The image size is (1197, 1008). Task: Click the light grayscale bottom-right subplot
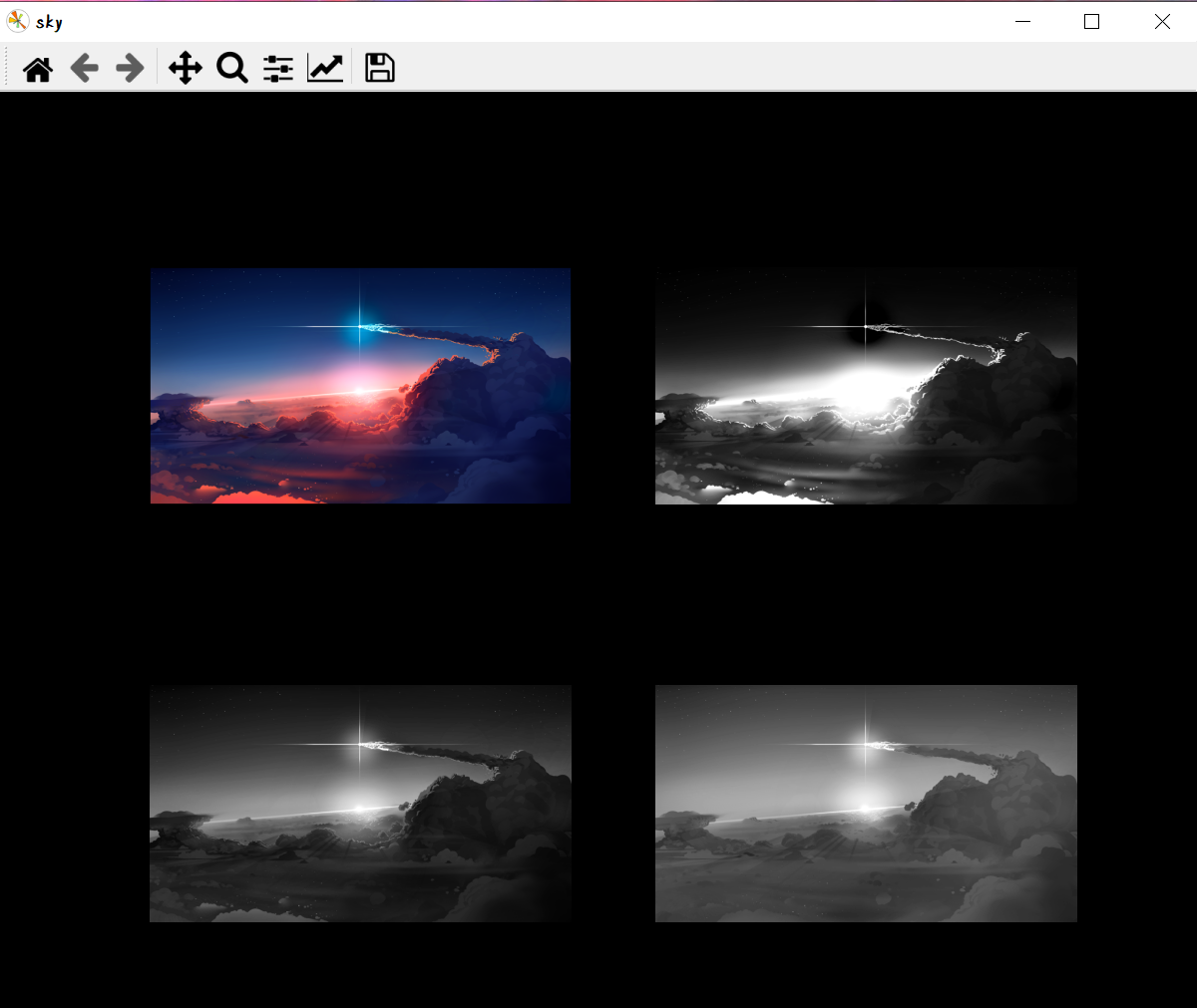pos(866,804)
